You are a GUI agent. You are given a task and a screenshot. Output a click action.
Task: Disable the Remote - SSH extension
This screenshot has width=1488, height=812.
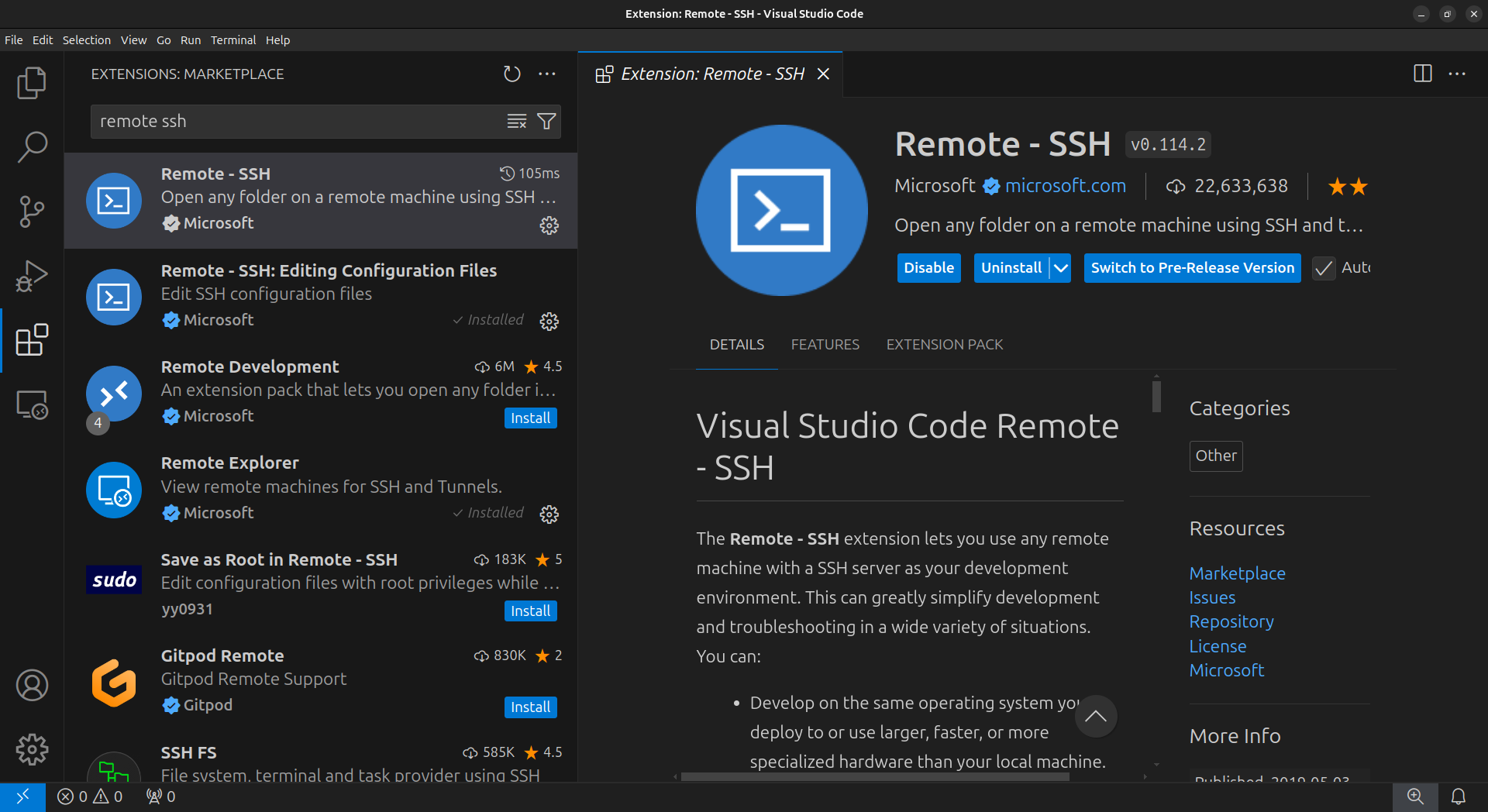tap(928, 268)
